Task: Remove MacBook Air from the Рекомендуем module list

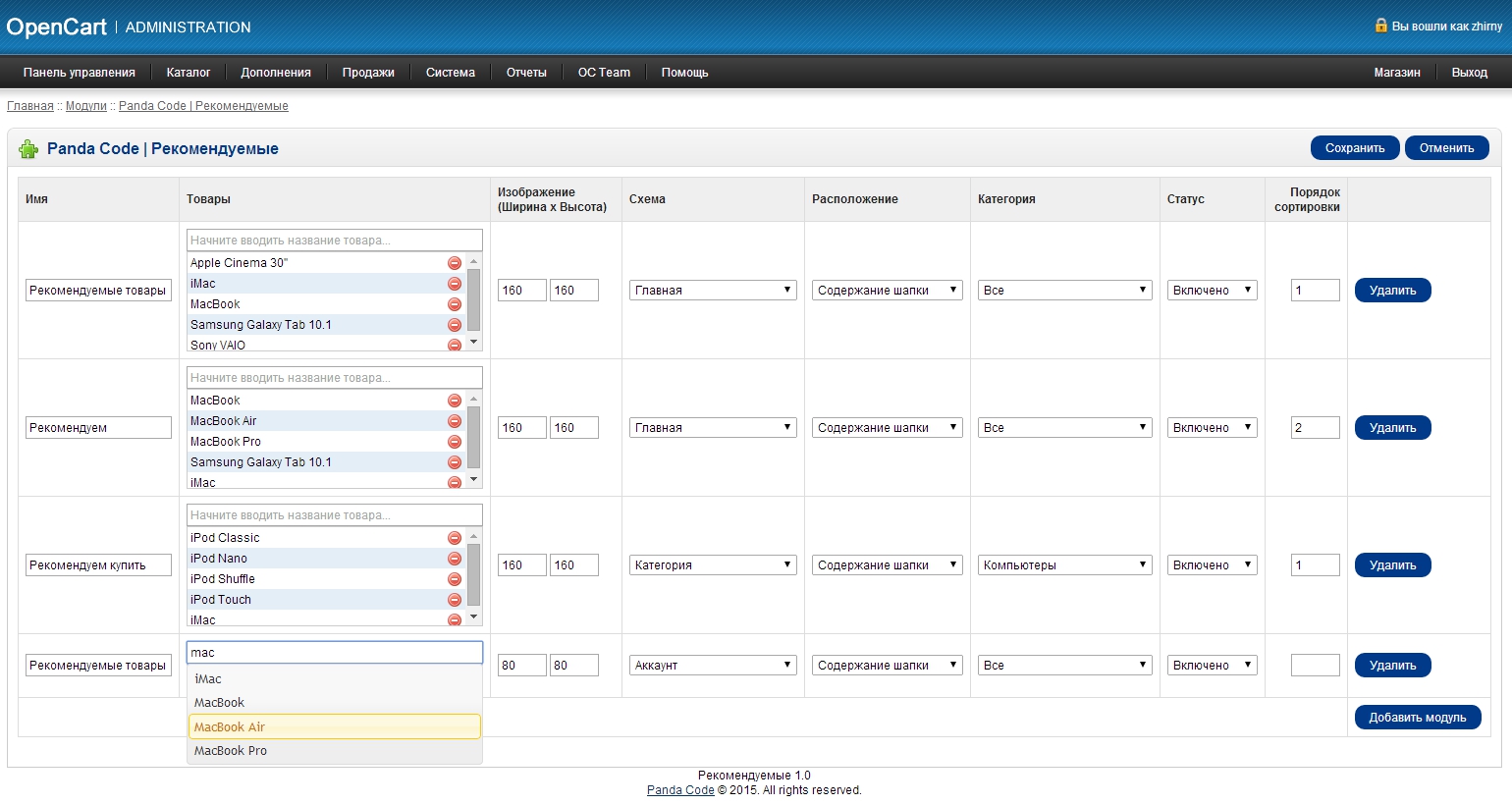Action: [455, 421]
